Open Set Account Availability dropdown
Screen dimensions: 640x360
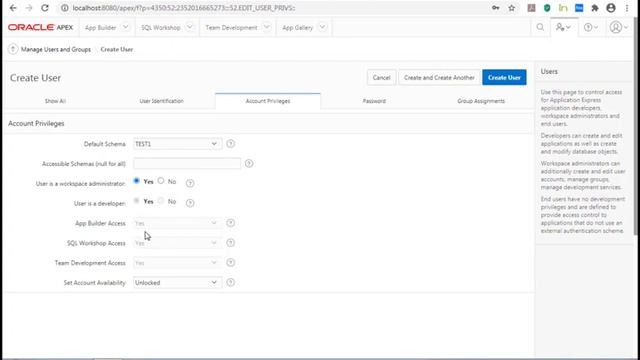click(177, 282)
